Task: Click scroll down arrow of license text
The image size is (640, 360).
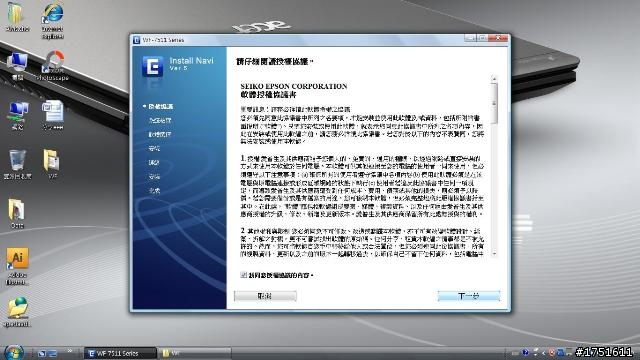Action: pos(494,254)
